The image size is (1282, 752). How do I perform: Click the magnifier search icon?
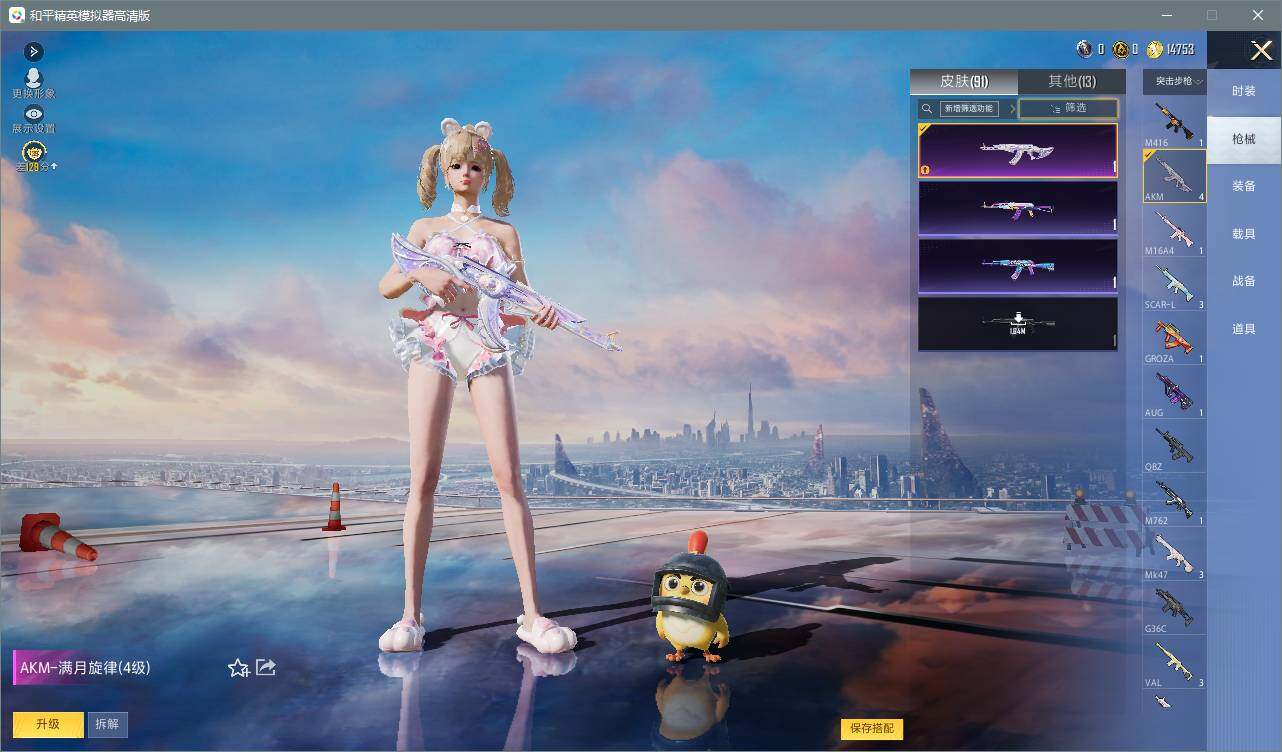click(x=927, y=108)
